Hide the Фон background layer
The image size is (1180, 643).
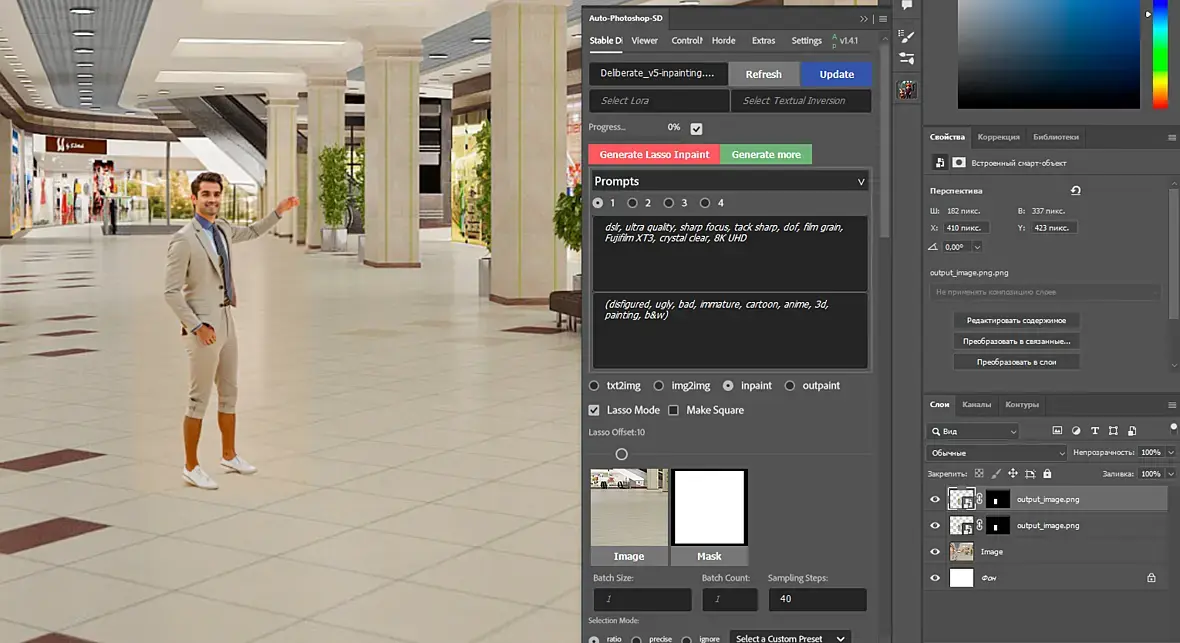pyautogui.click(x=935, y=578)
